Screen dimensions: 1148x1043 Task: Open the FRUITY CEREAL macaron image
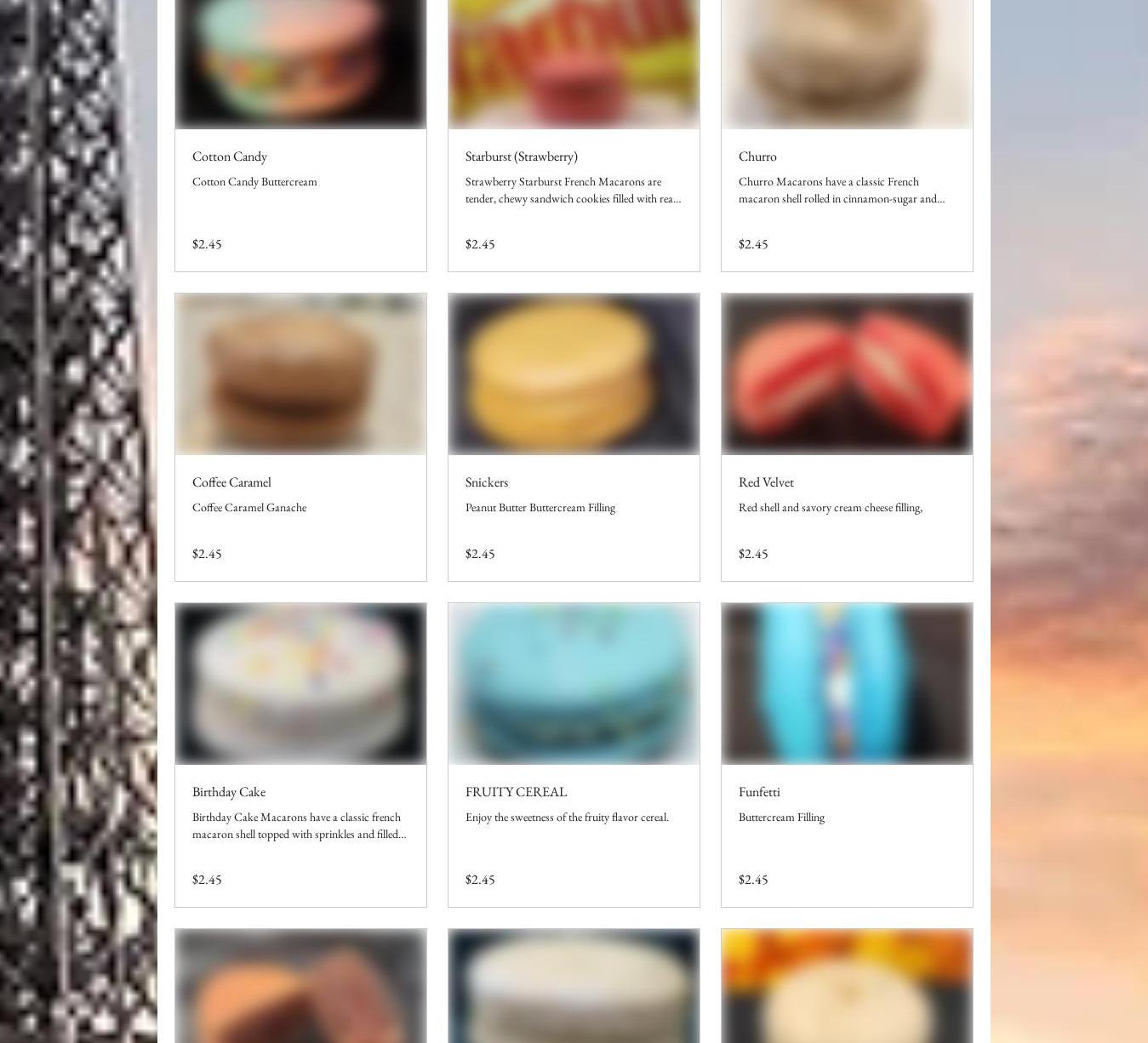click(574, 684)
